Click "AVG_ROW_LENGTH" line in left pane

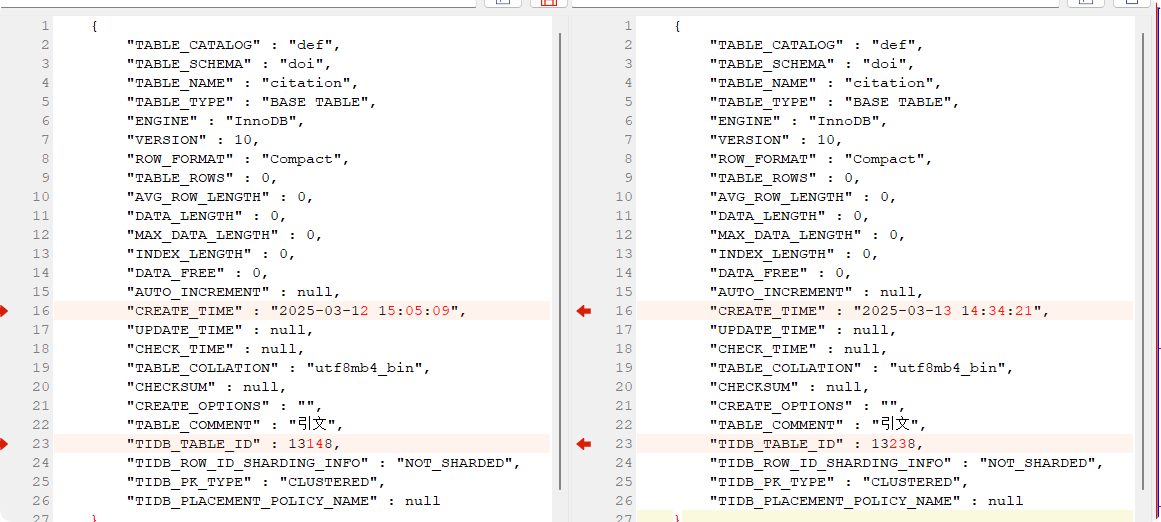coord(220,197)
